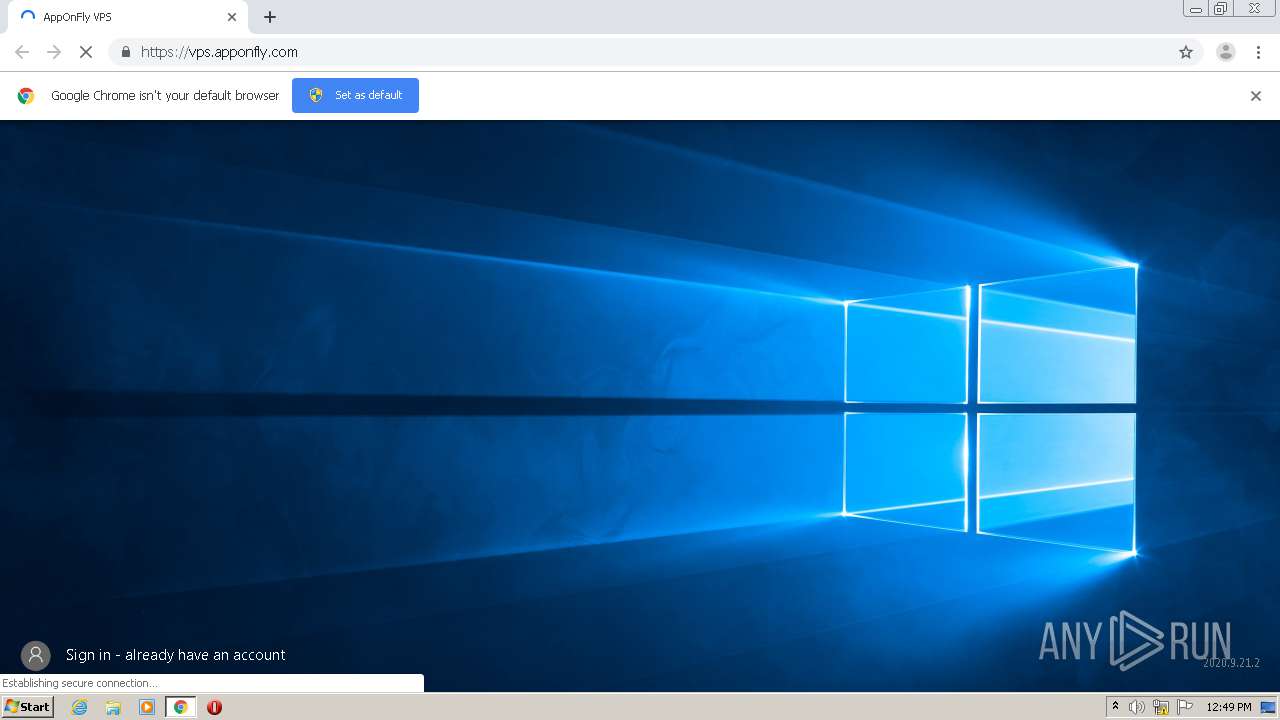Screen dimensions: 1280x720
Task: Close the Chrome window
Action: pyautogui.click(x=1254, y=9)
